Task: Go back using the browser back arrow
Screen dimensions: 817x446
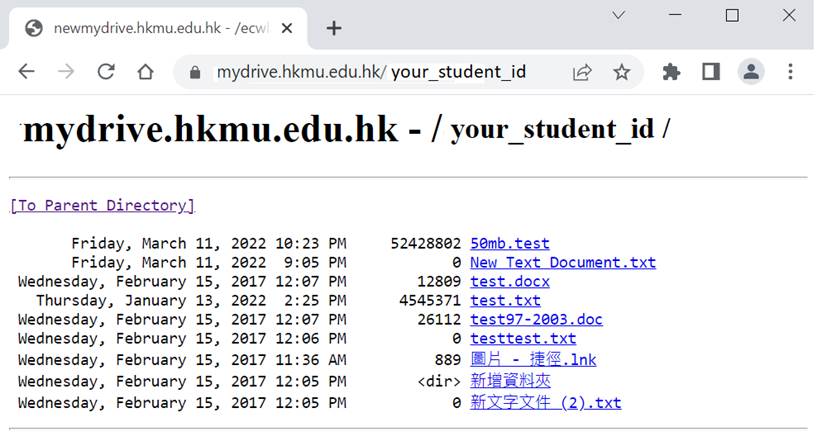Action: coord(26,71)
